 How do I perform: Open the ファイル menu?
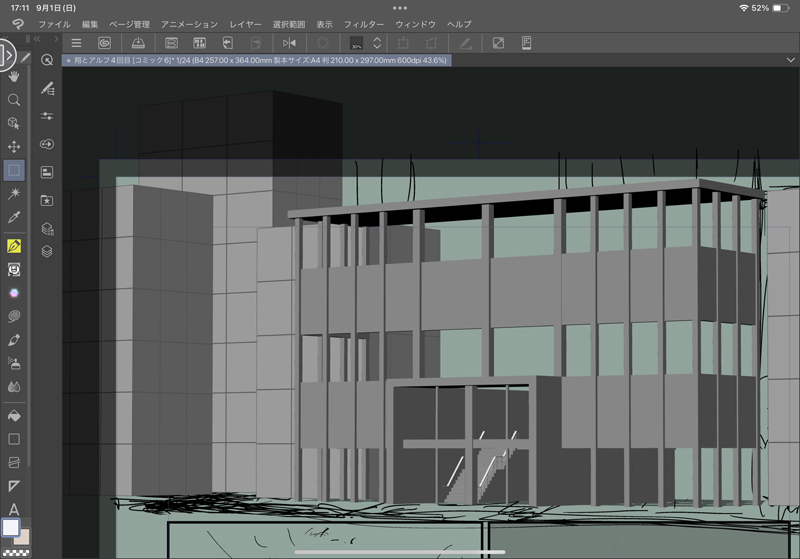pos(54,23)
